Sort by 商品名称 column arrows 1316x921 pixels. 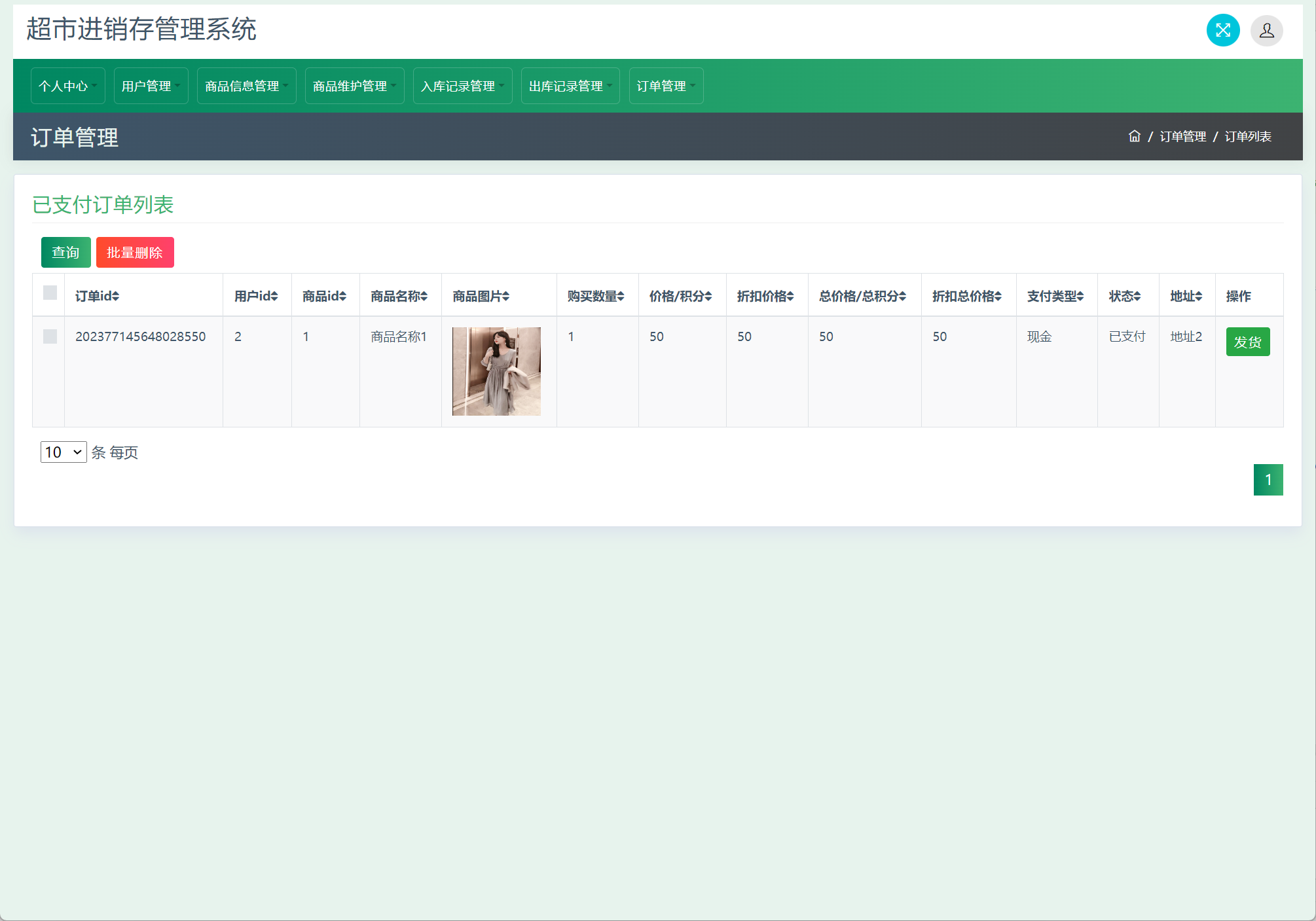[x=424, y=297]
